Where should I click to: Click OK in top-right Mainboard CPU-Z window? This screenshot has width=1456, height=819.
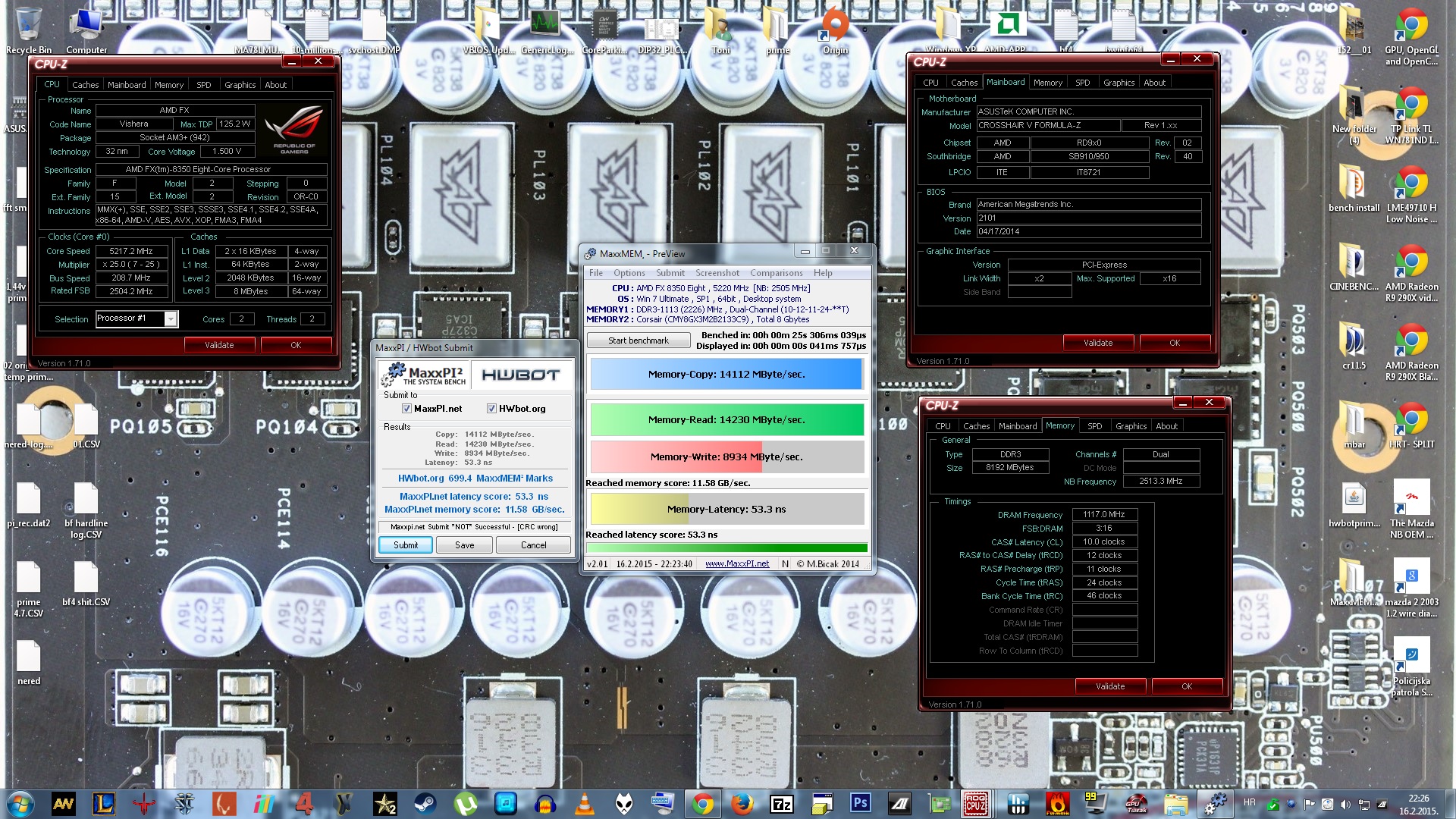coord(1175,343)
